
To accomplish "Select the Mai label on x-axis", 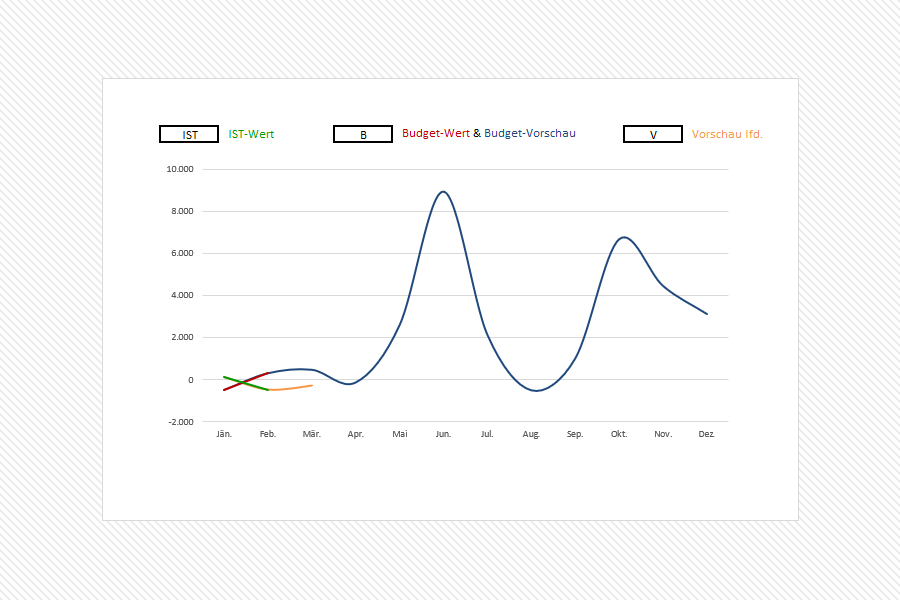I will coord(400,434).
